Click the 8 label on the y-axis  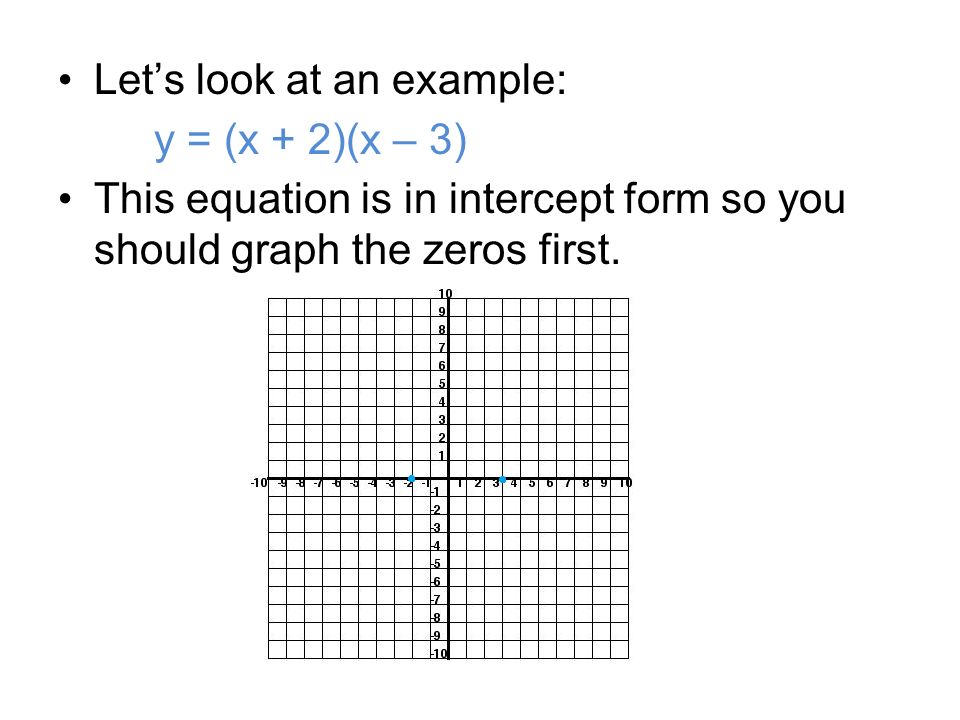[442, 329]
